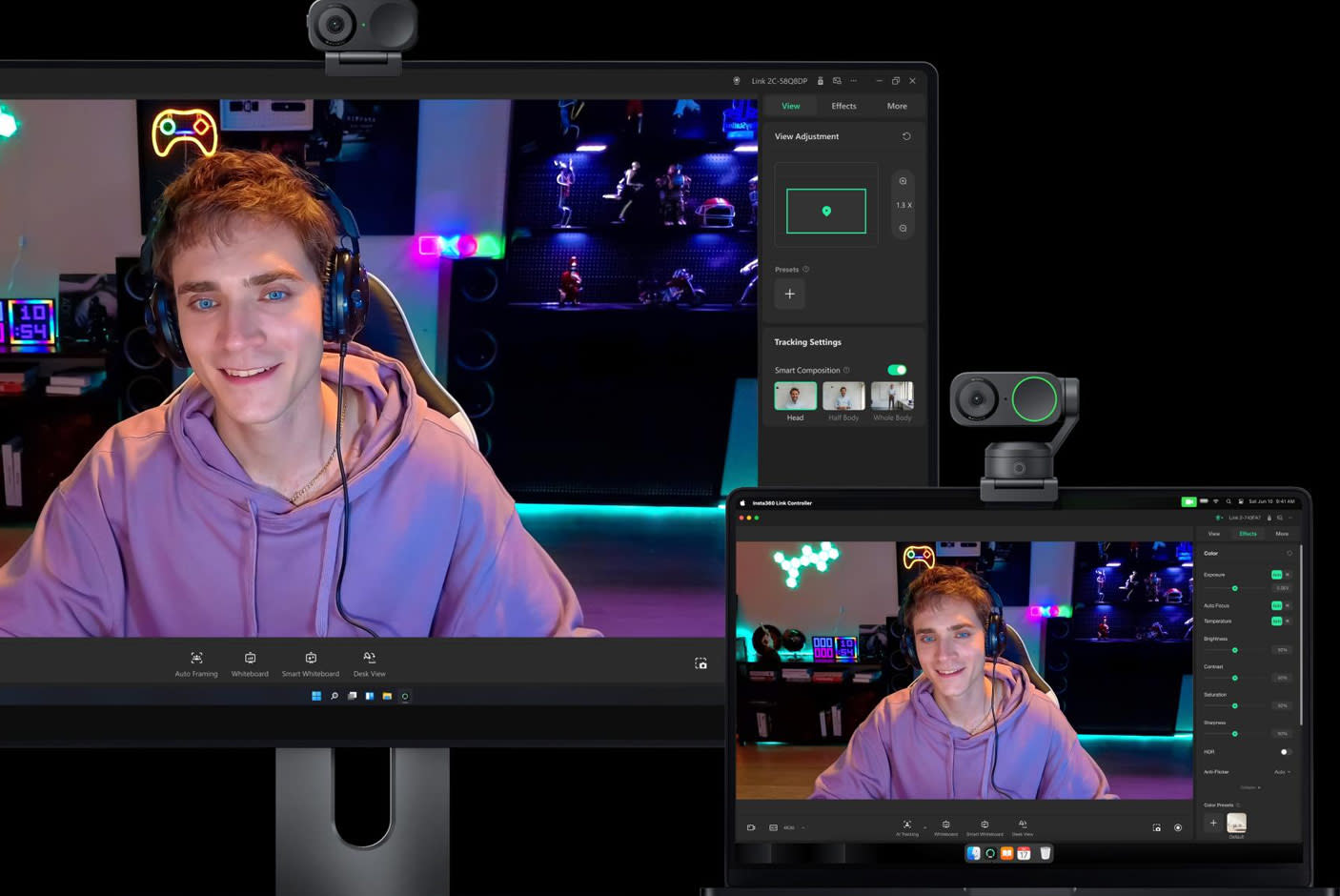This screenshot has width=1340, height=896.
Task: Toggle the HDR switch on
Action: 1283,752
